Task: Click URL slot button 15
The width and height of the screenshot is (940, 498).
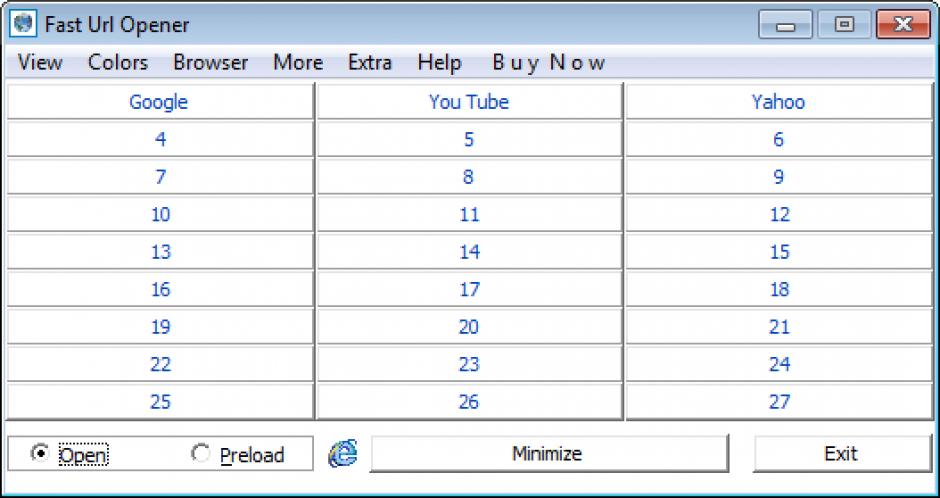Action: [779, 251]
